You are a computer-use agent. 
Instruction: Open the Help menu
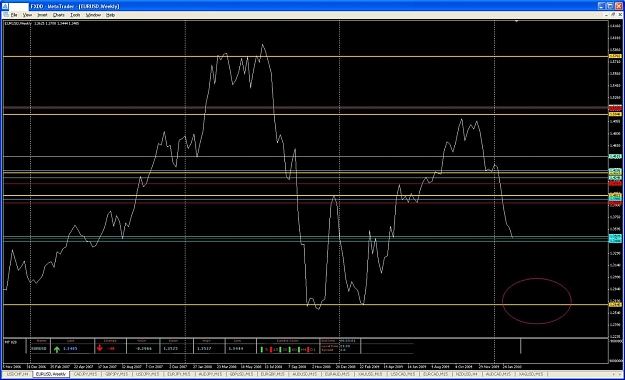pos(110,15)
